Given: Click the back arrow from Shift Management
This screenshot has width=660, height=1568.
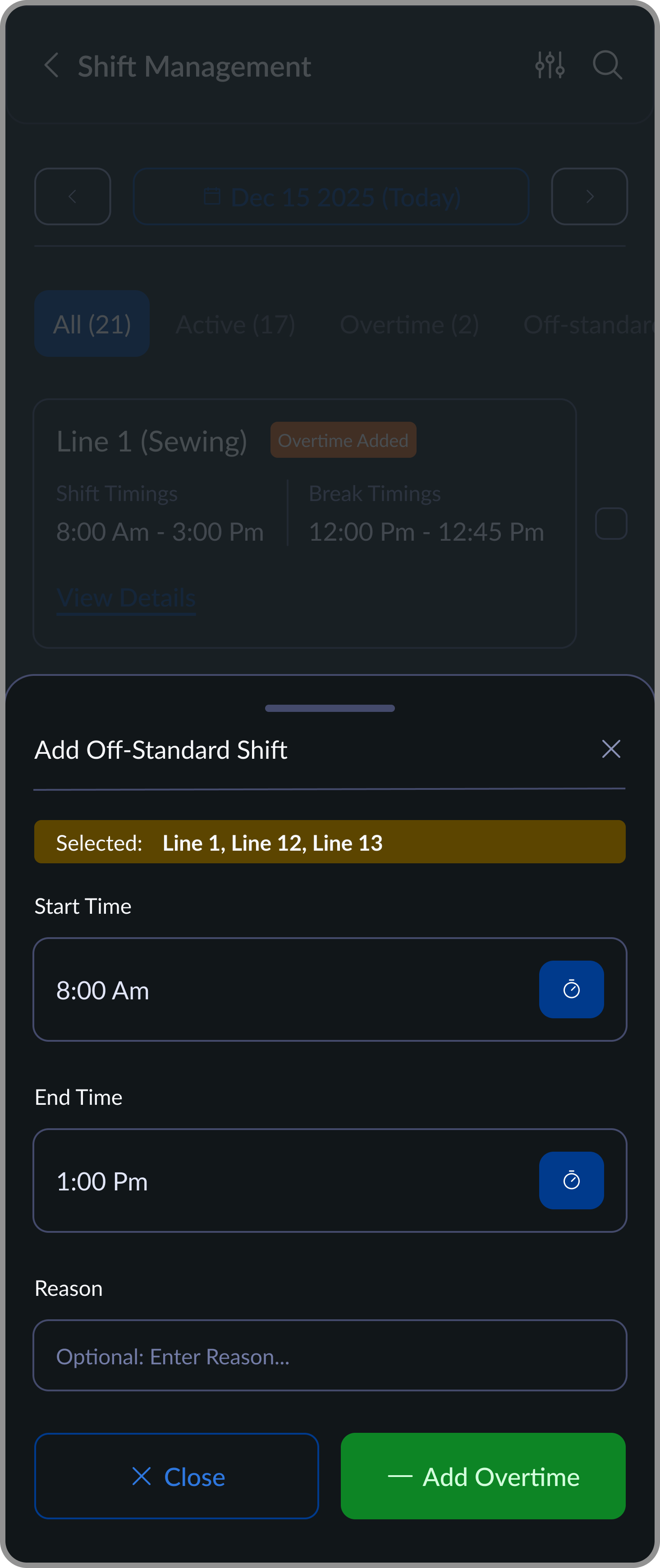Looking at the screenshot, I should 52,66.
